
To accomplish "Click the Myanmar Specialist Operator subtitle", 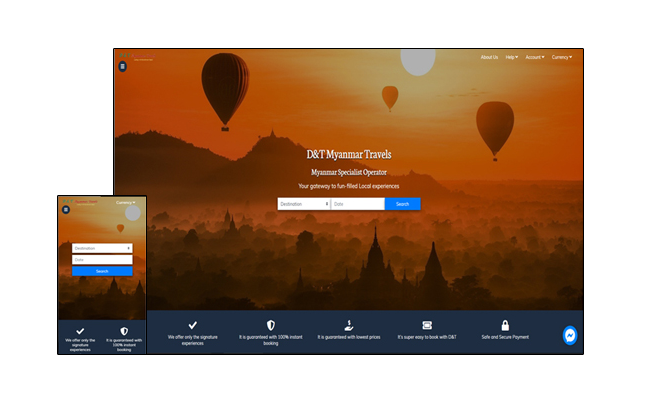I will pyautogui.click(x=349, y=172).
